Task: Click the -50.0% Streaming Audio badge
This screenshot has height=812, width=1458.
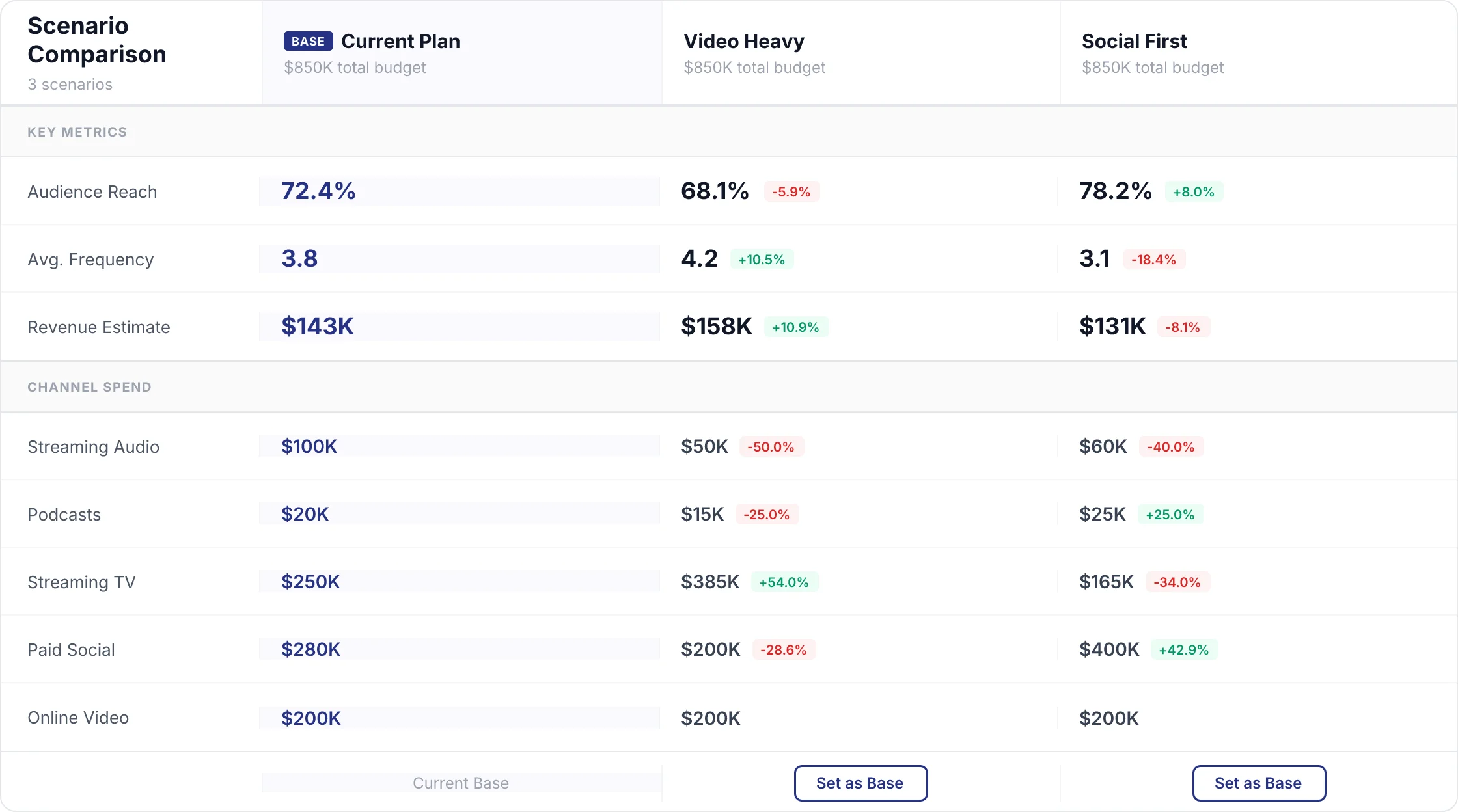Action: click(771, 447)
